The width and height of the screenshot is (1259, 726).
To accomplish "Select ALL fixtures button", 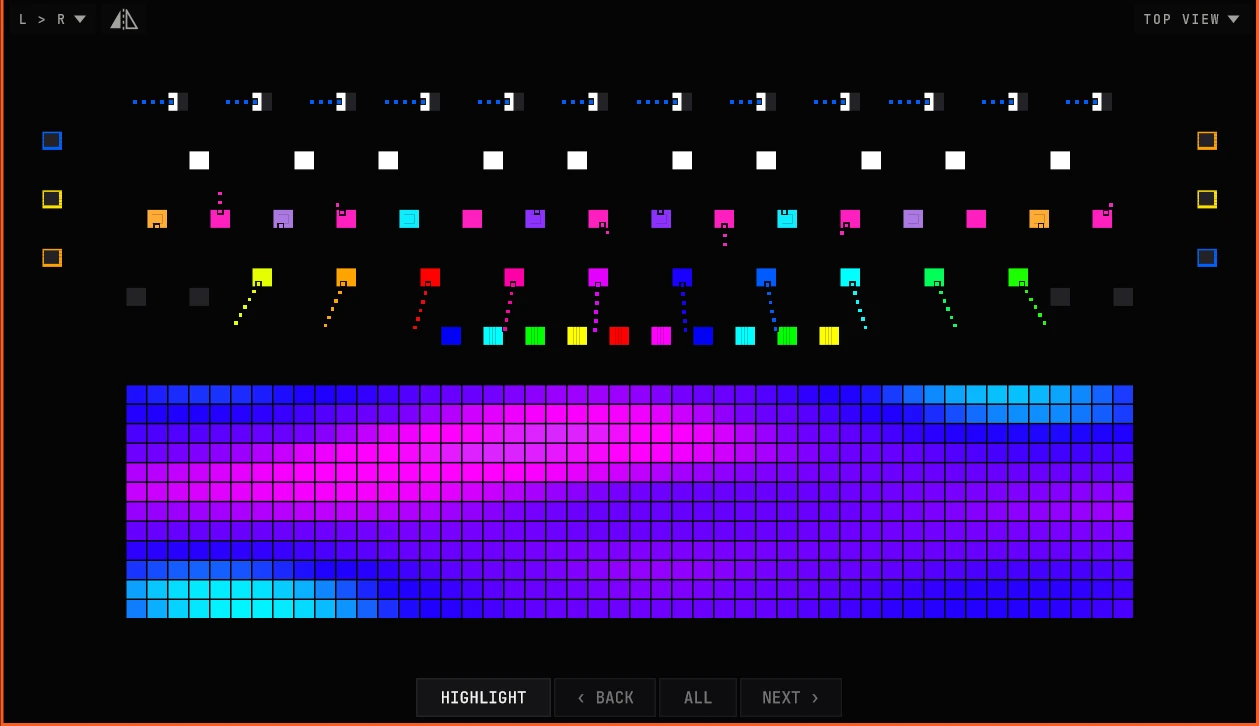I will tap(698, 698).
